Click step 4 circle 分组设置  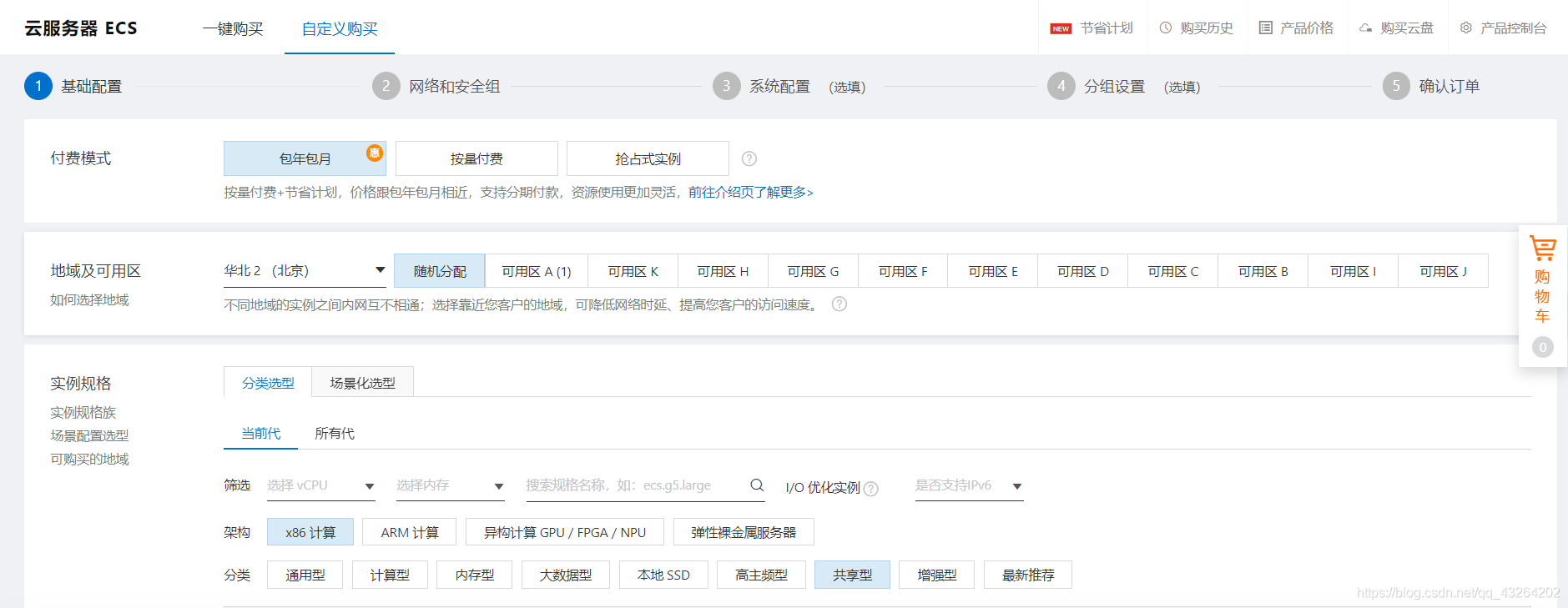pos(1061,86)
